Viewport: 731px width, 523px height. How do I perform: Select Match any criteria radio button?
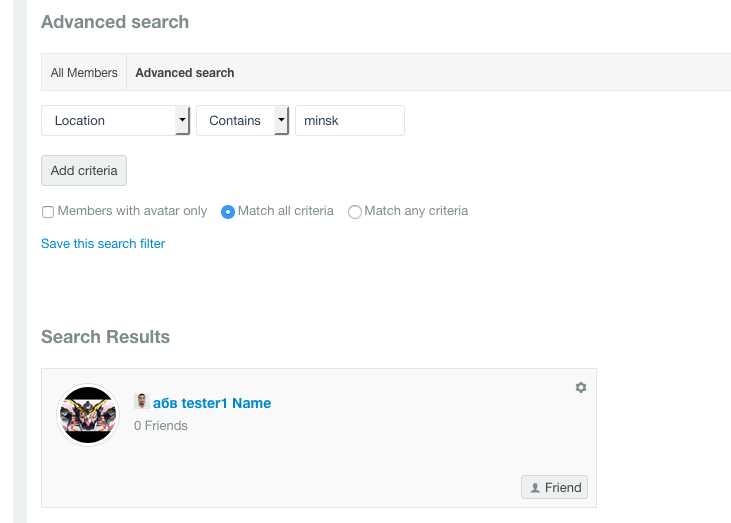(354, 212)
